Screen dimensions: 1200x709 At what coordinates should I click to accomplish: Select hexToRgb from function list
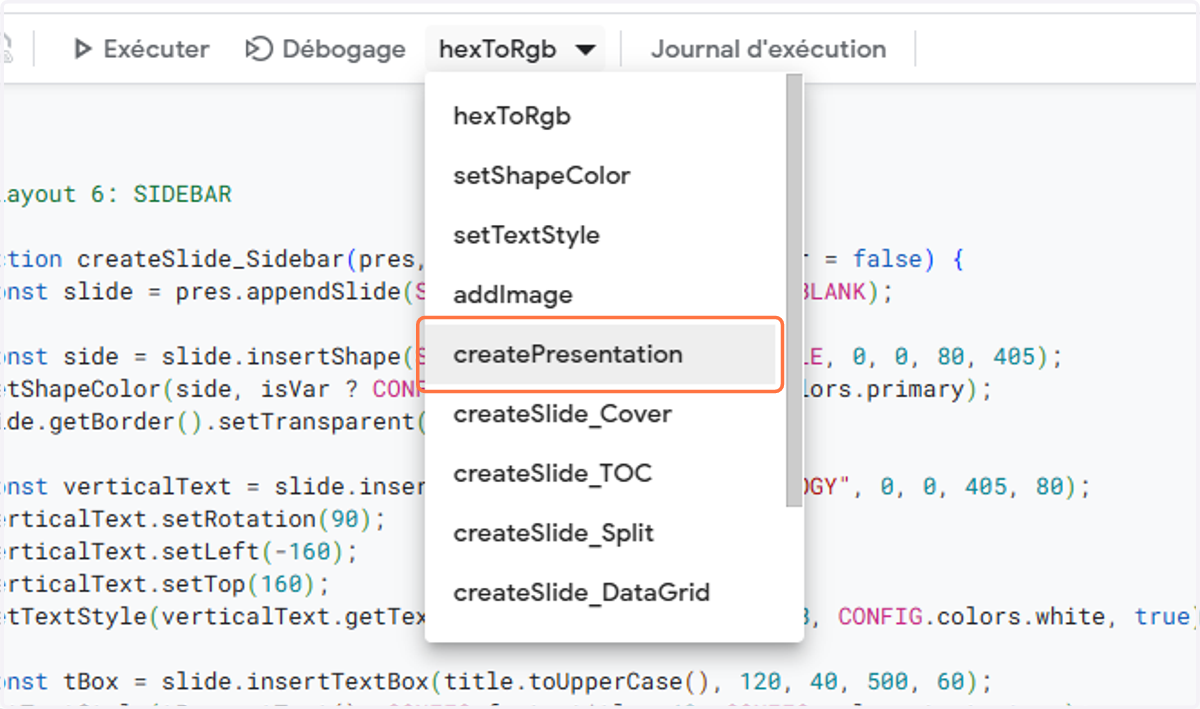click(x=606, y=116)
